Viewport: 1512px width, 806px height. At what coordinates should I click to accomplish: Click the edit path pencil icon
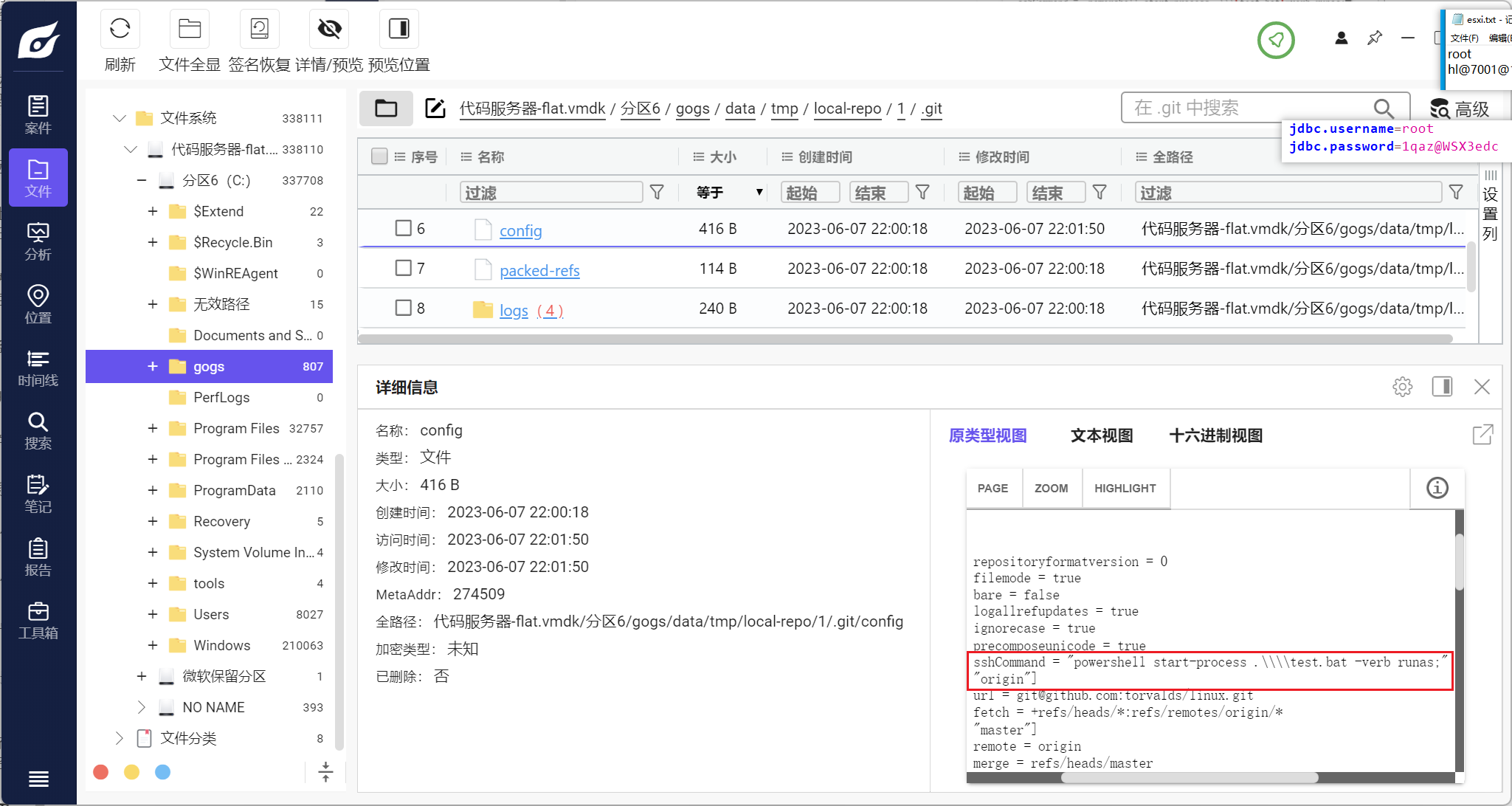point(435,108)
